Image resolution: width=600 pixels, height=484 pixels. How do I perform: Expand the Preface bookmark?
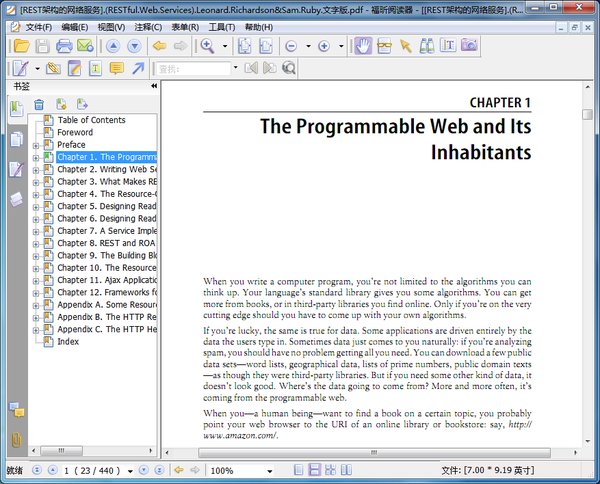pos(36,146)
